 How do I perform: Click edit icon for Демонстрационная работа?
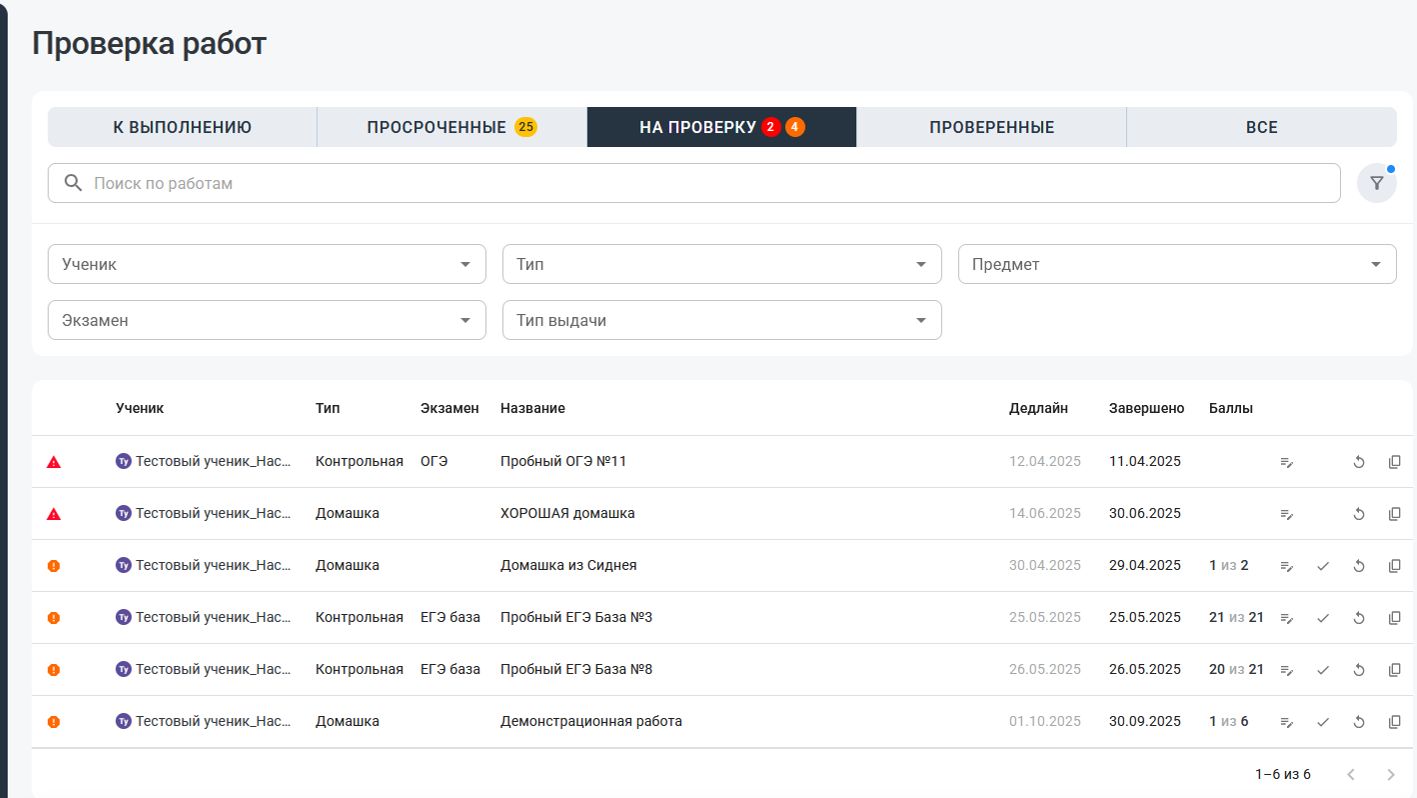(1287, 722)
